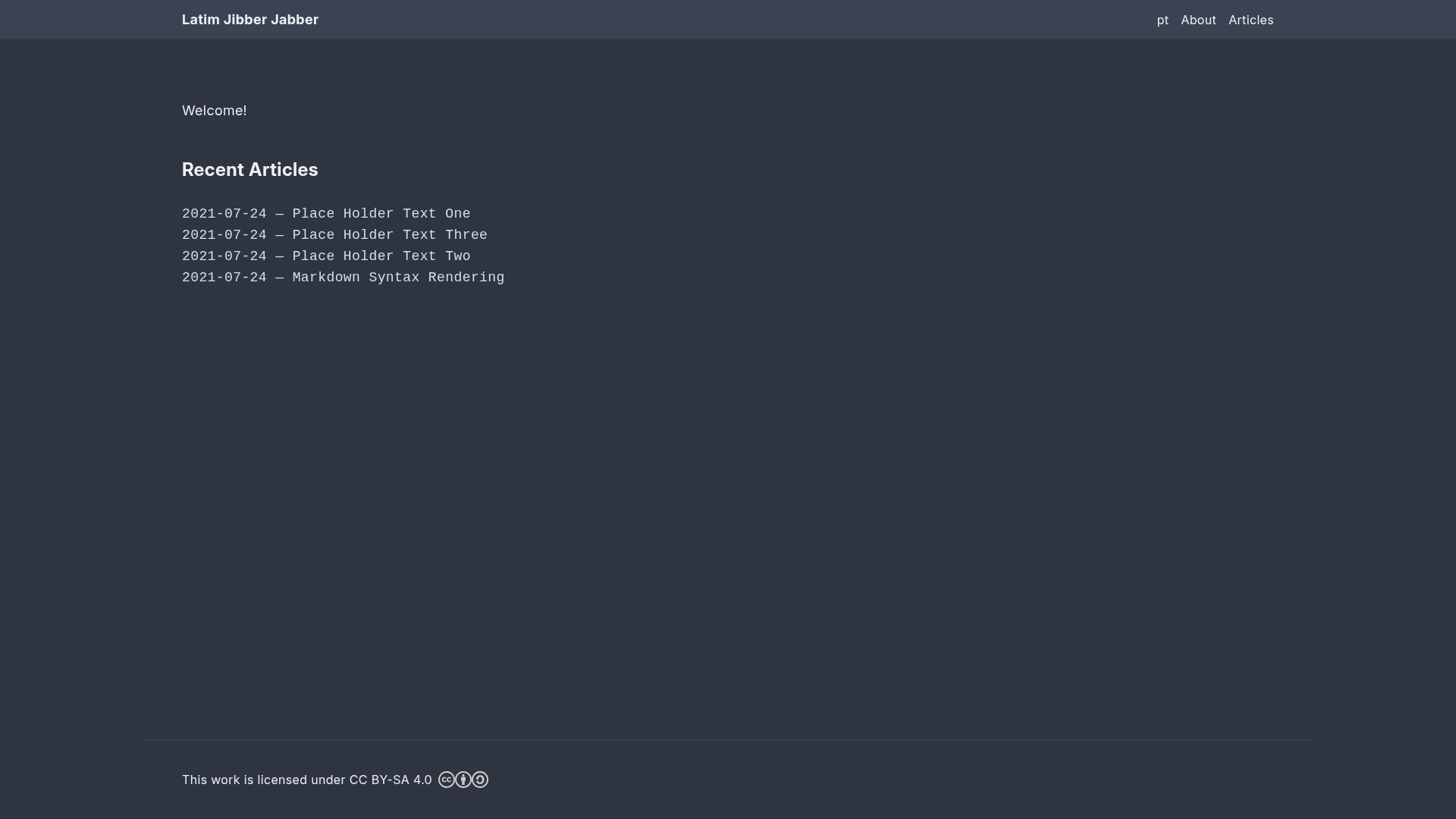The image size is (1456, 819).
Task: Switch language with the pt link
Action: tap(1163, 20)
